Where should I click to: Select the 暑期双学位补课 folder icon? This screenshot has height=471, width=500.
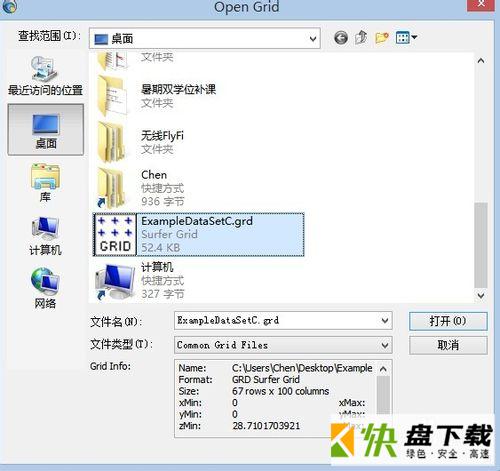click(x=113, y=96)
